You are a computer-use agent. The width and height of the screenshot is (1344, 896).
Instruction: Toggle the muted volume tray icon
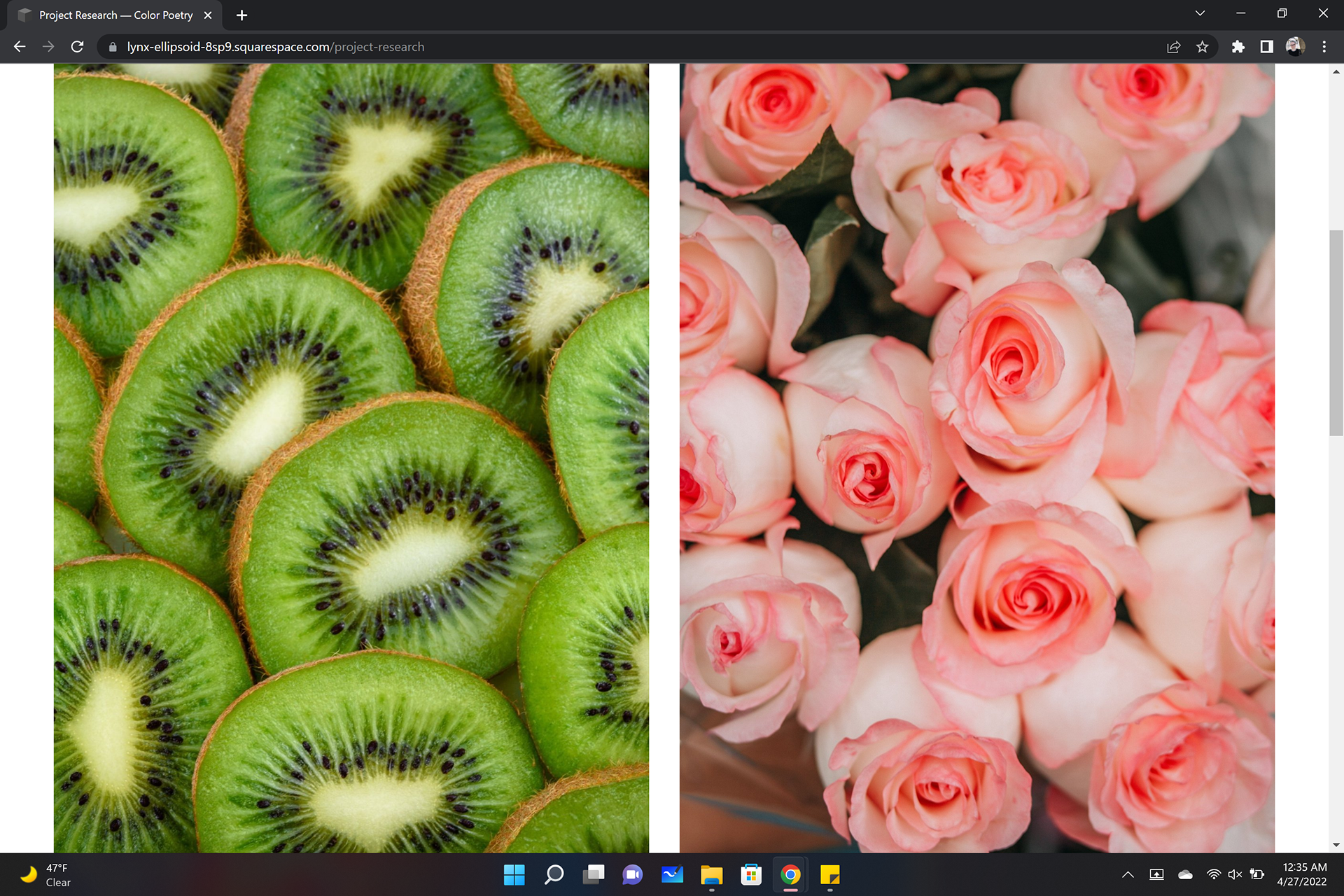pyautogui.click(x=1235, y=874)
